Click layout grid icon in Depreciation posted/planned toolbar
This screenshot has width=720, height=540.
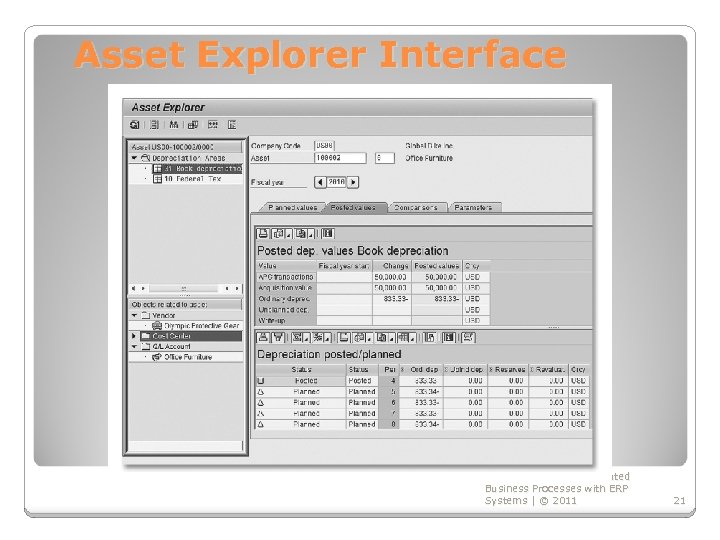403,338
